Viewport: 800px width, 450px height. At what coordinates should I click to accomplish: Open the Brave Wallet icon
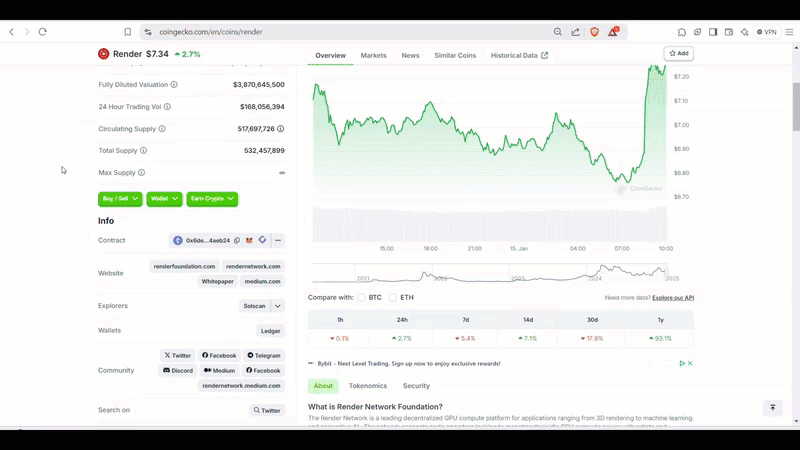click(x=729, y=32)
